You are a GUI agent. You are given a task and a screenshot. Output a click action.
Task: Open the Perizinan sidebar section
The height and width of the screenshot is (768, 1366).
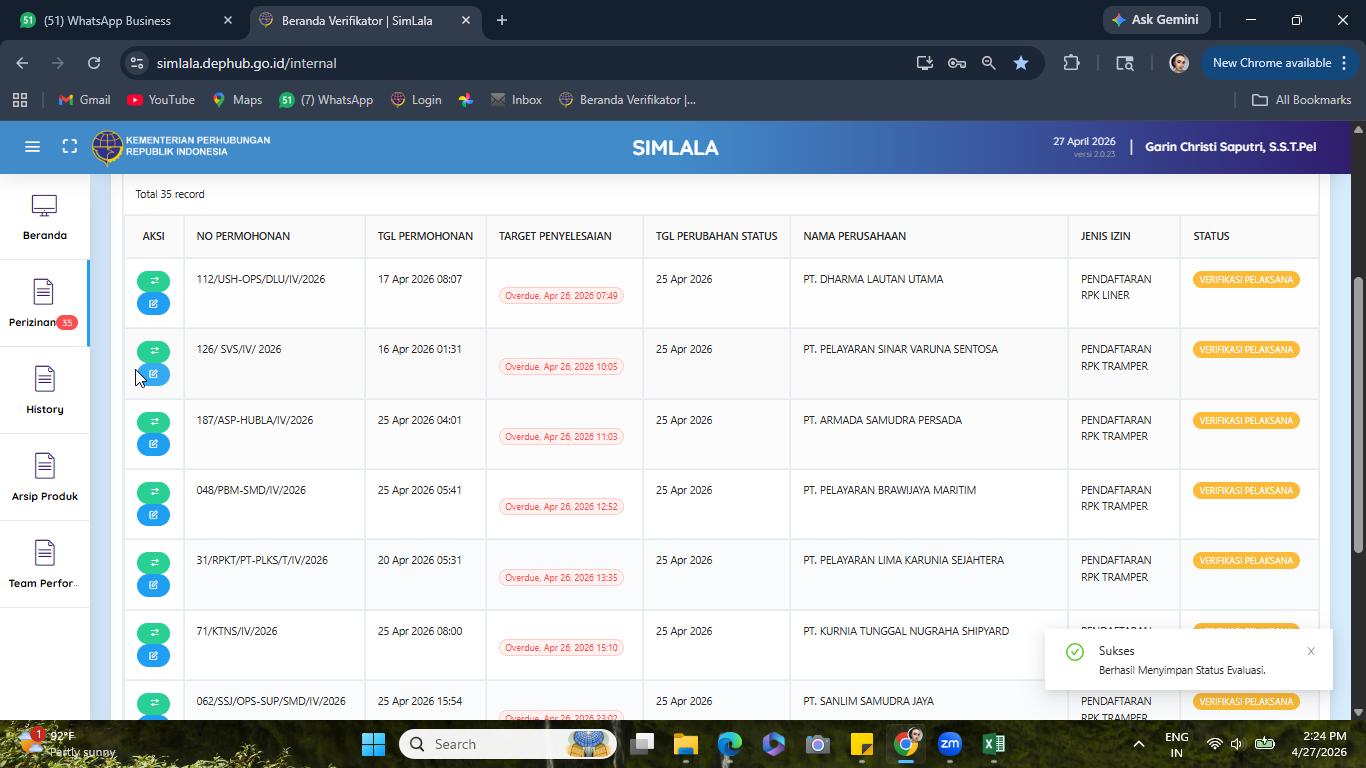(x=44, y=304)
